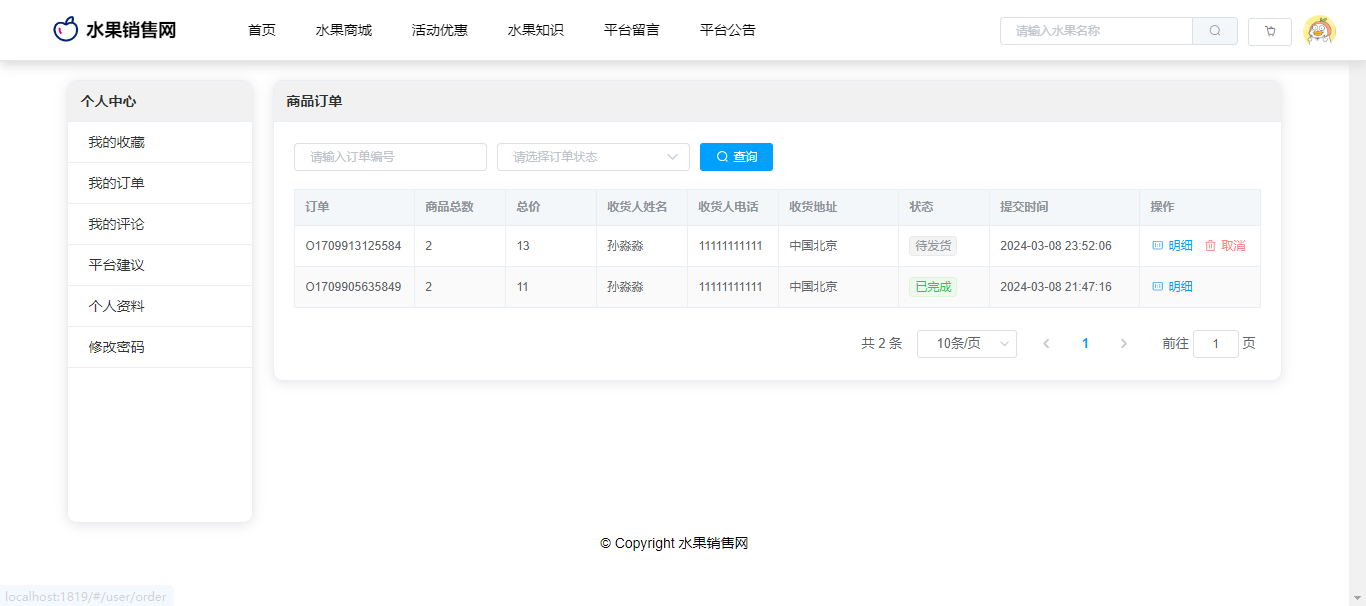
Task: View 明细 for order O1709913125584
Action: click(1172, 246)
